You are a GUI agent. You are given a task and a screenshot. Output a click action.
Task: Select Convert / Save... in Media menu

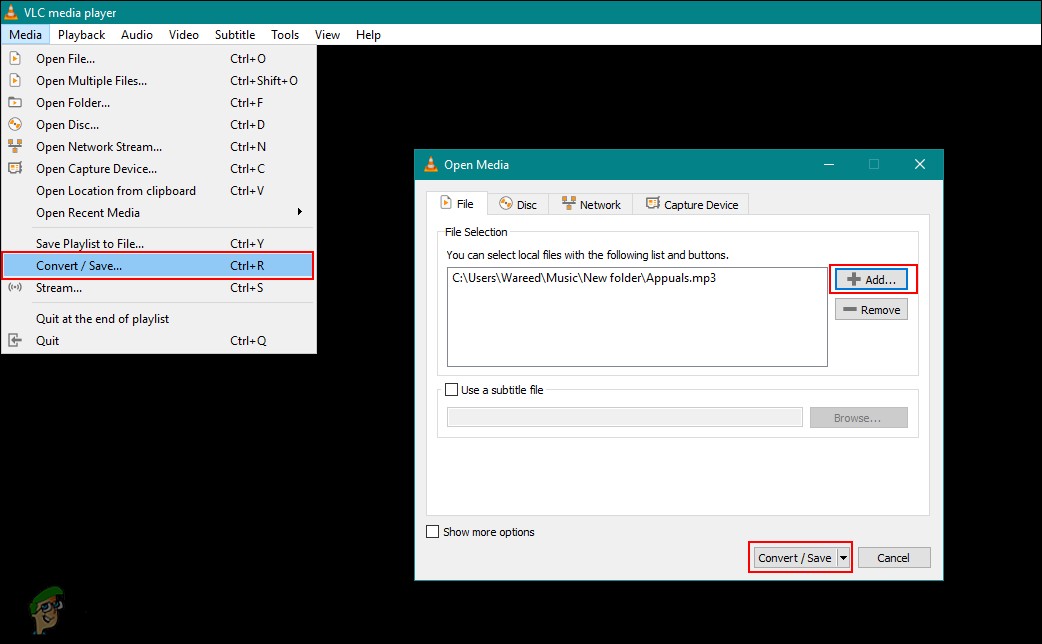pyautogui.click(x=158, y=265)
